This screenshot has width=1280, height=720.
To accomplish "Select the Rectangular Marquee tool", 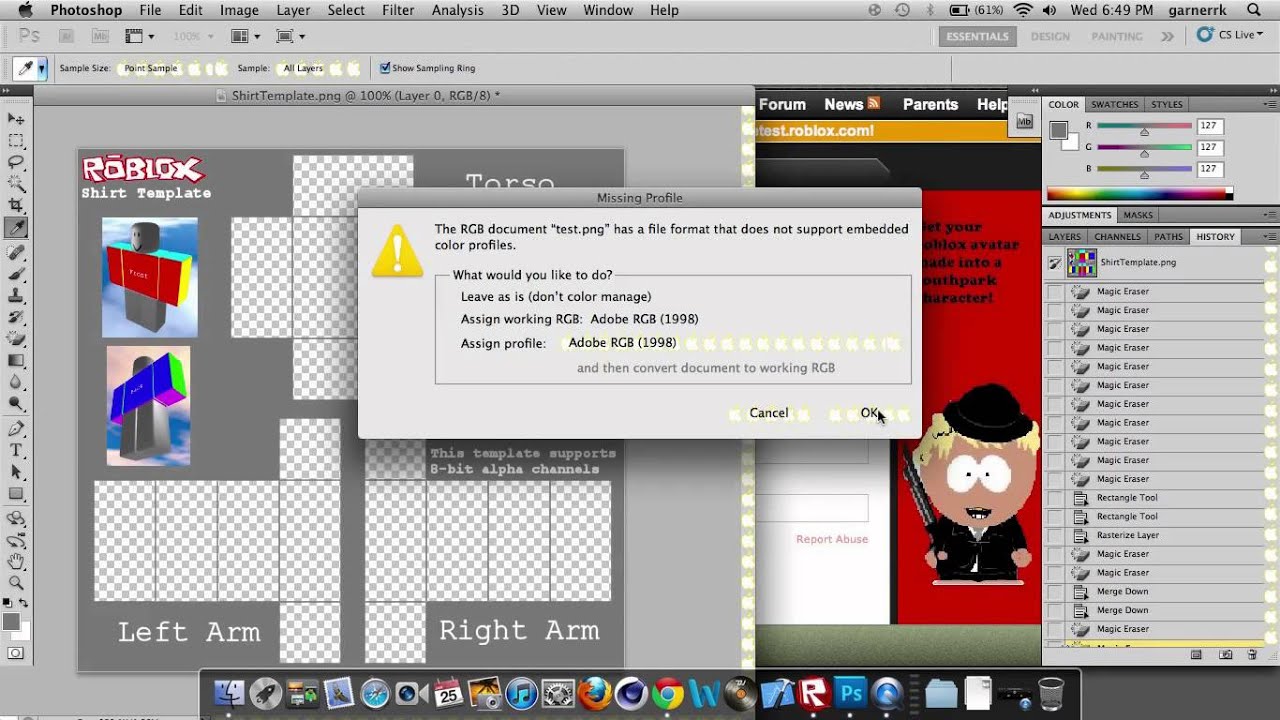I will point(16,141).
